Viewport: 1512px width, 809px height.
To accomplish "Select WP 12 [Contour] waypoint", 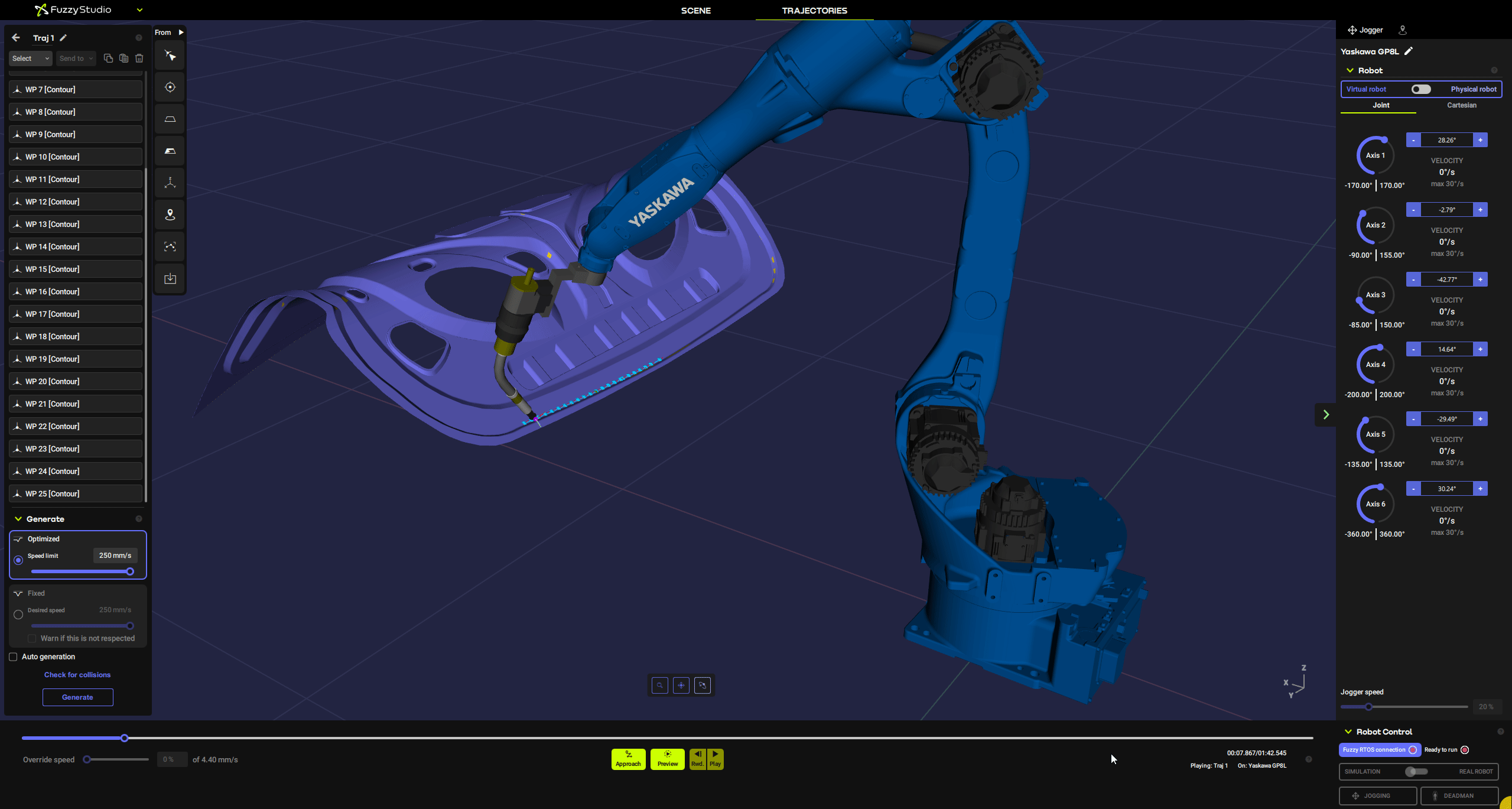I will (x=76, y=202).
